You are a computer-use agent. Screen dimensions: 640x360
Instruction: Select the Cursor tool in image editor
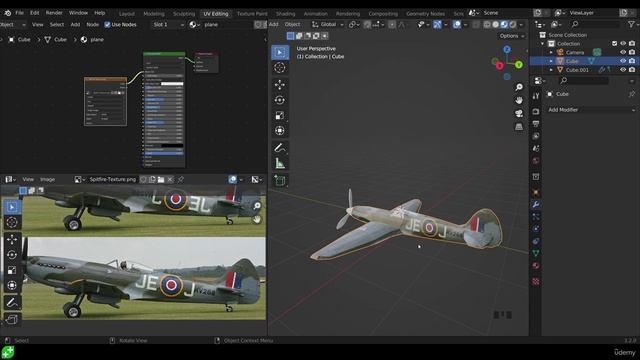[12, 222]
